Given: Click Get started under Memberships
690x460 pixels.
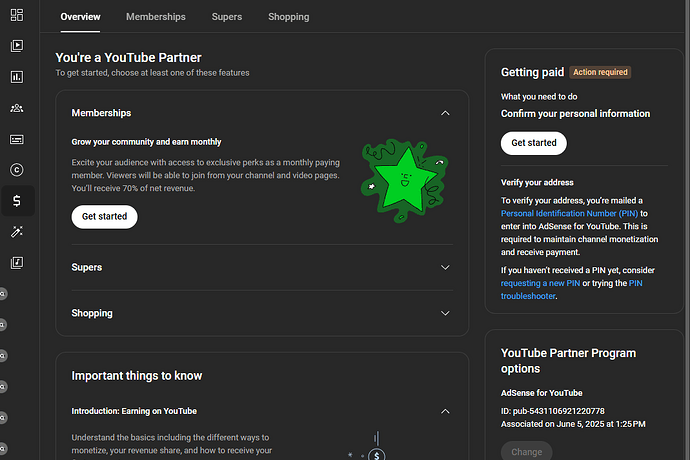Looking at the screenshot, I should click(104, 216).
